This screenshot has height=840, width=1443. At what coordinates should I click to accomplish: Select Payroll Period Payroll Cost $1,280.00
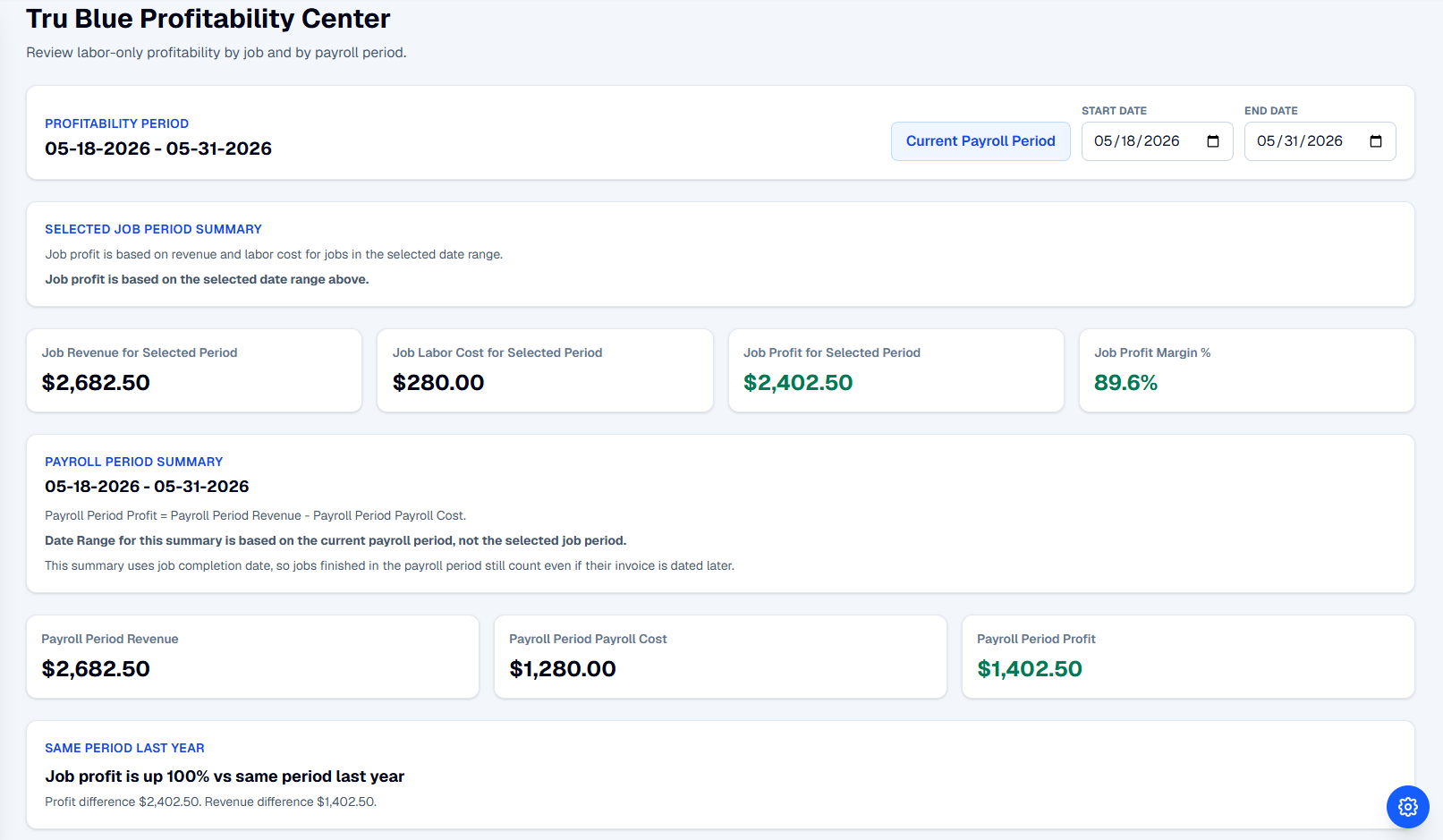click(563, 669)
